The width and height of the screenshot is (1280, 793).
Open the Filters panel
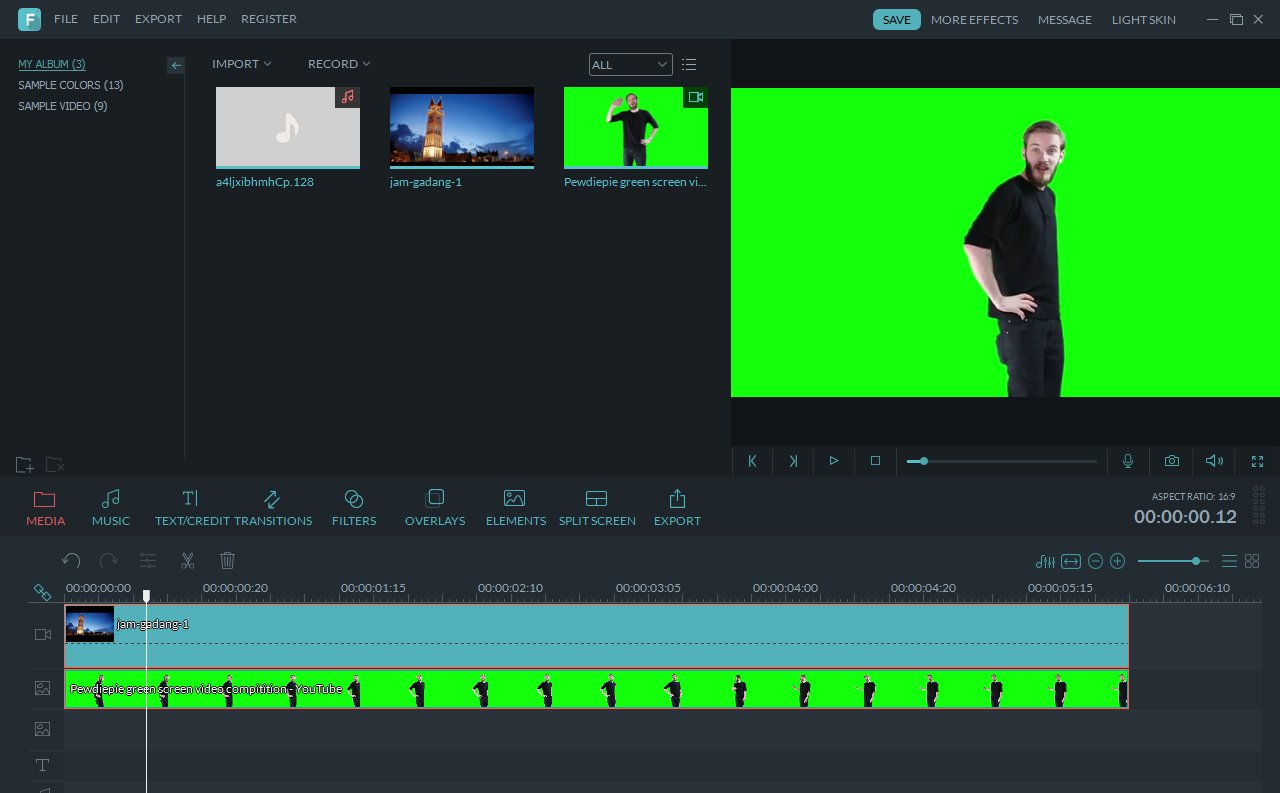pyautogui.click(x=354, y=508)
